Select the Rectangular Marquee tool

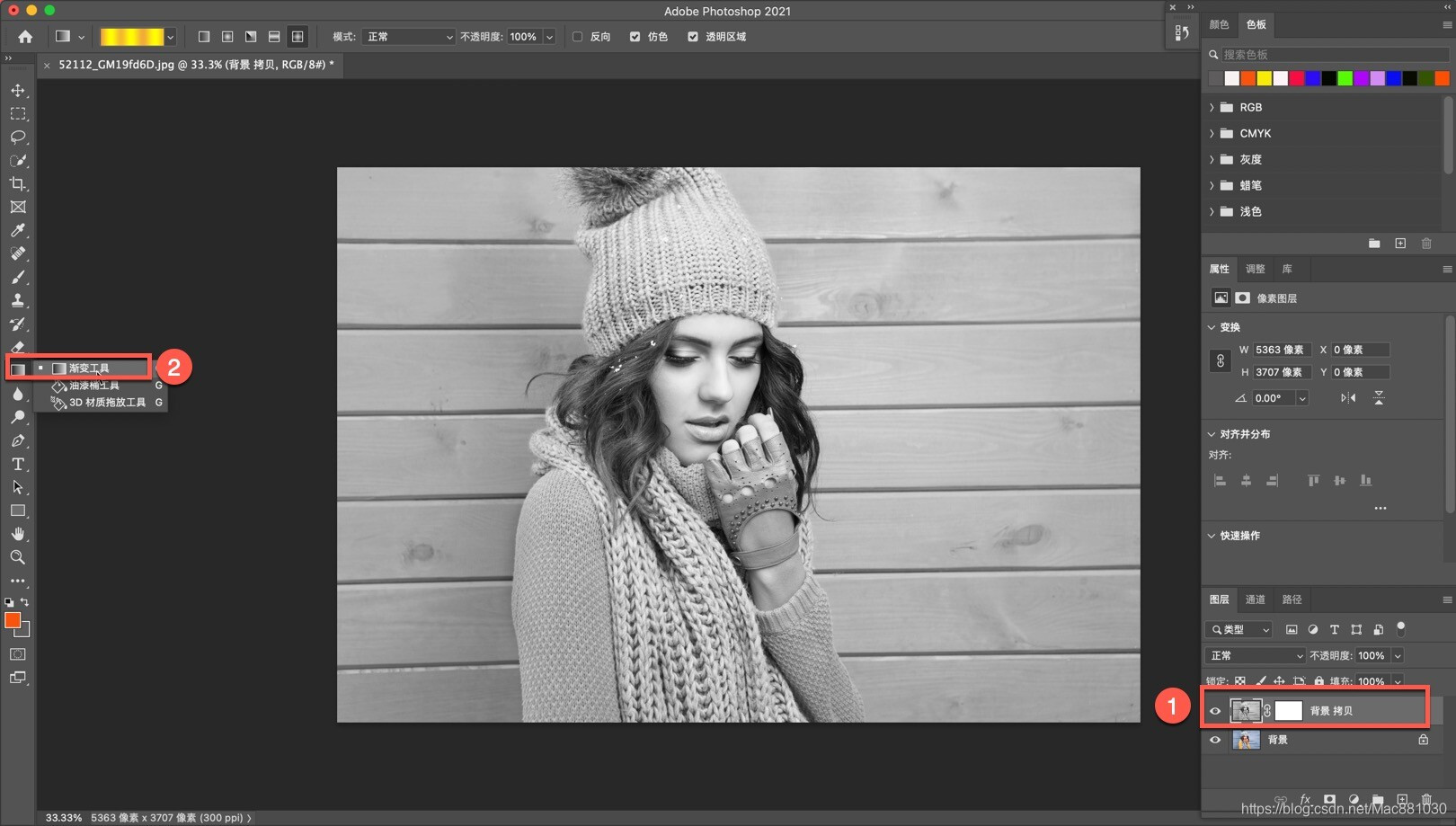pos(18,114)
